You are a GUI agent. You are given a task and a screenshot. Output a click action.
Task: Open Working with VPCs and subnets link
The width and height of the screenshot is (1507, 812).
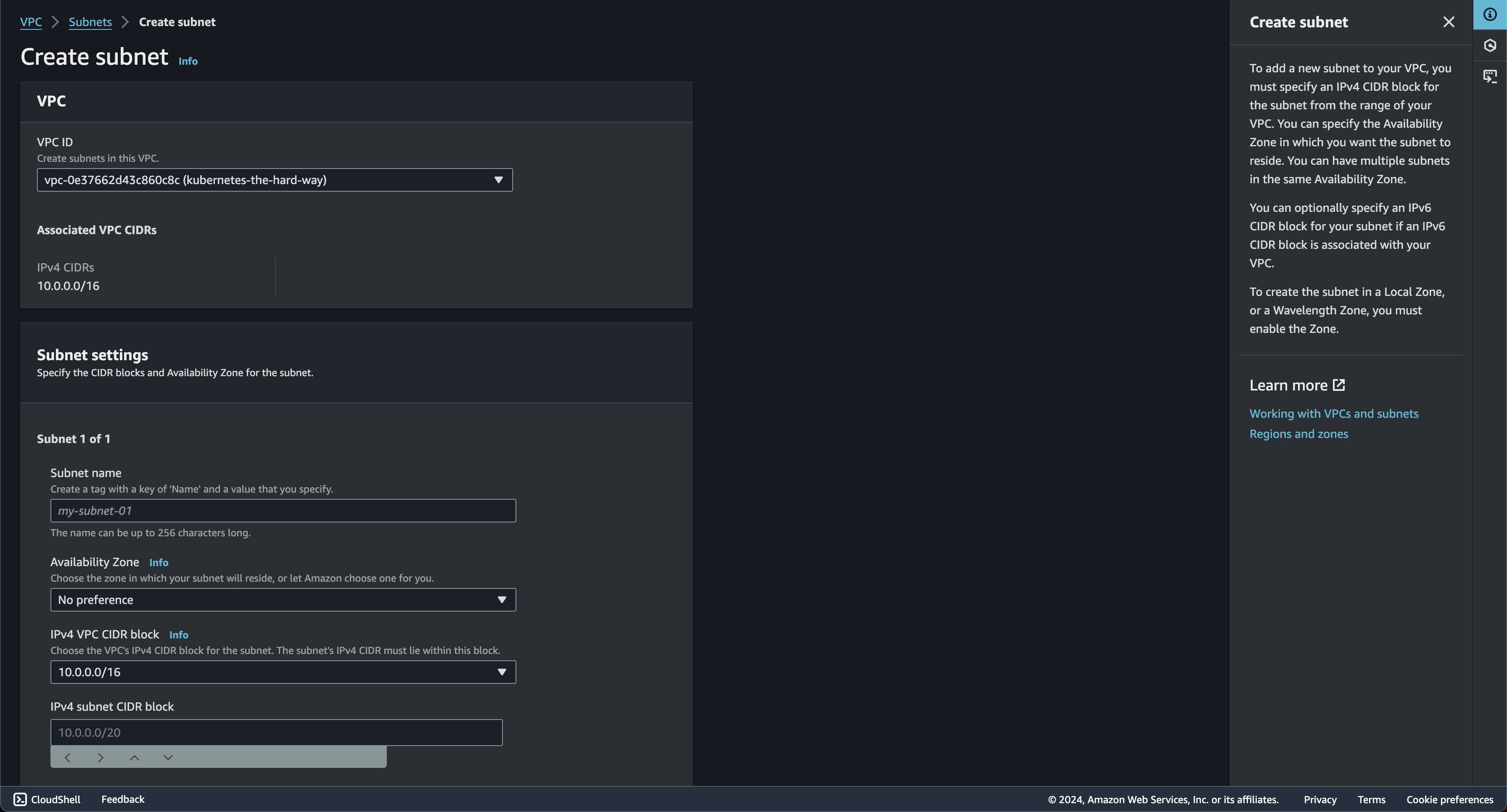1334,414
